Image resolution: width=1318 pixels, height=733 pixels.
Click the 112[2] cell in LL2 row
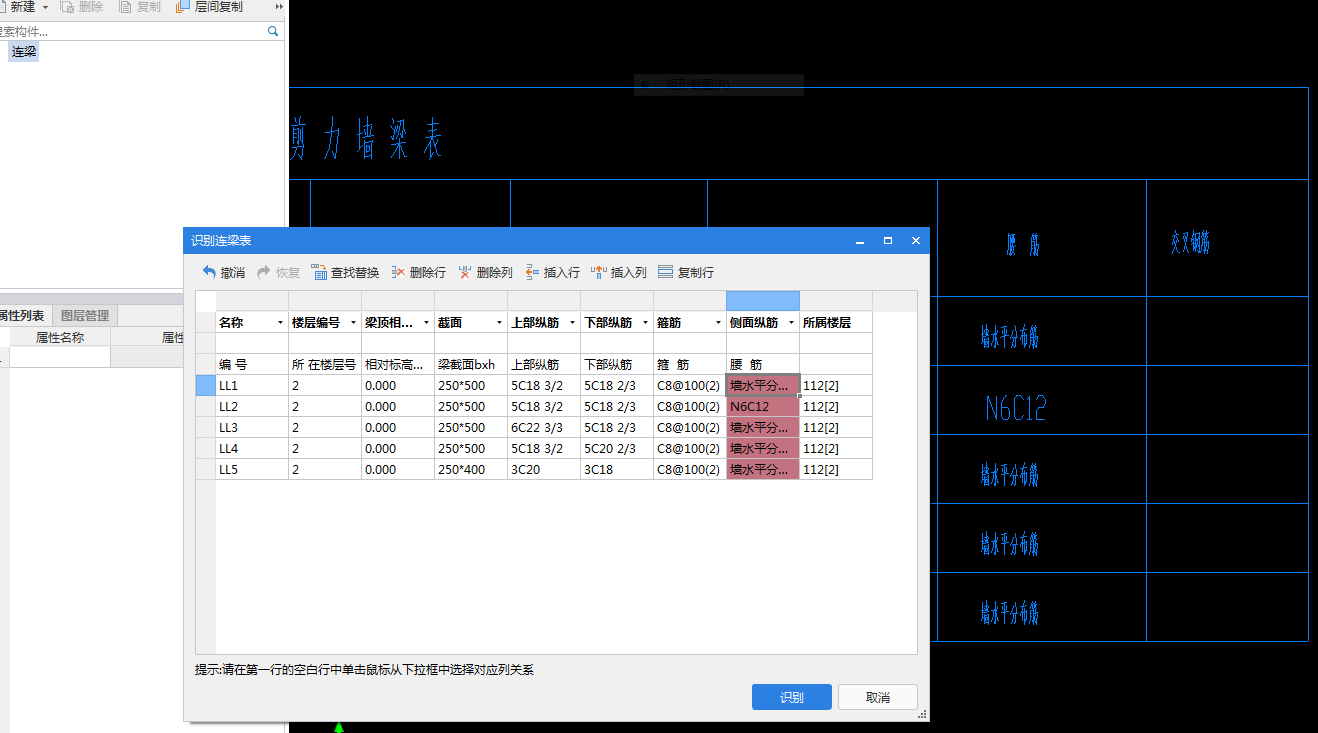click(836, 407)
